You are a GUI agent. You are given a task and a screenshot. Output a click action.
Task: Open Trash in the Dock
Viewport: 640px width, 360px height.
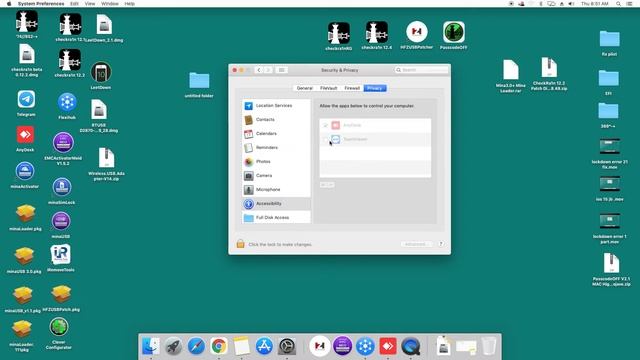coord(489,347)
